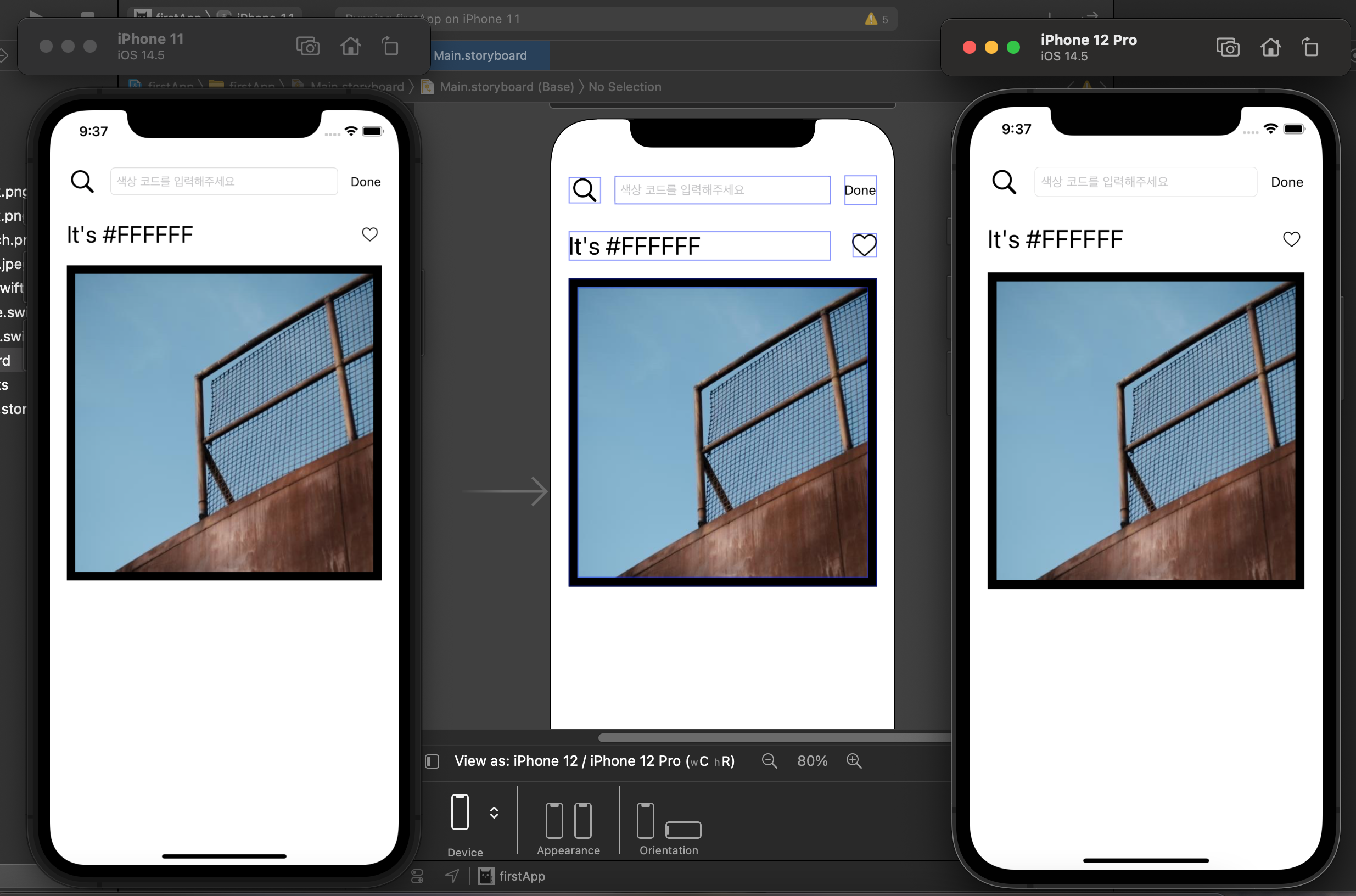This screenshot has width=1356, height=896.
Task: Select dark appearance for storyboard preview
Action: (x=582, y=821)
